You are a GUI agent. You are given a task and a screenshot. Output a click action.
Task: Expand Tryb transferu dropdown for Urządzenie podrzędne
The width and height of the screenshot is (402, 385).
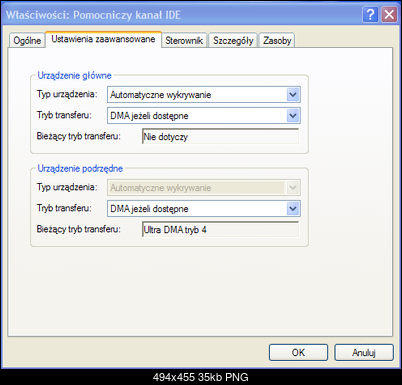(293, 209)
